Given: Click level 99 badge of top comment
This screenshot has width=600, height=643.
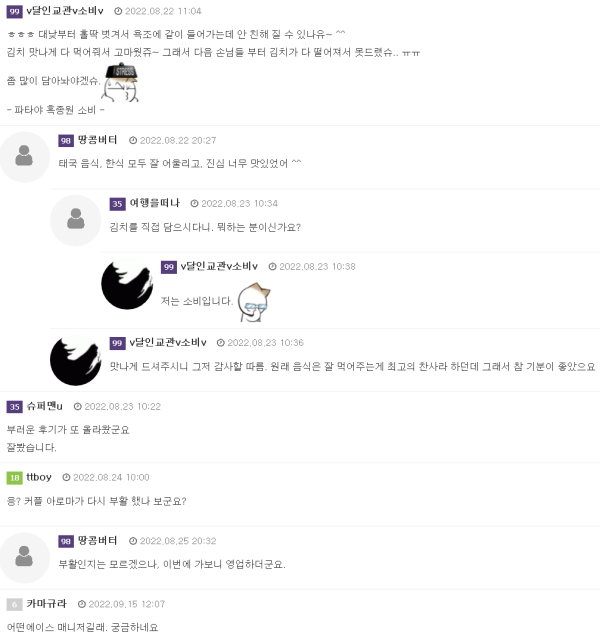Looking at the screenshot, I should tap(14, 11).
